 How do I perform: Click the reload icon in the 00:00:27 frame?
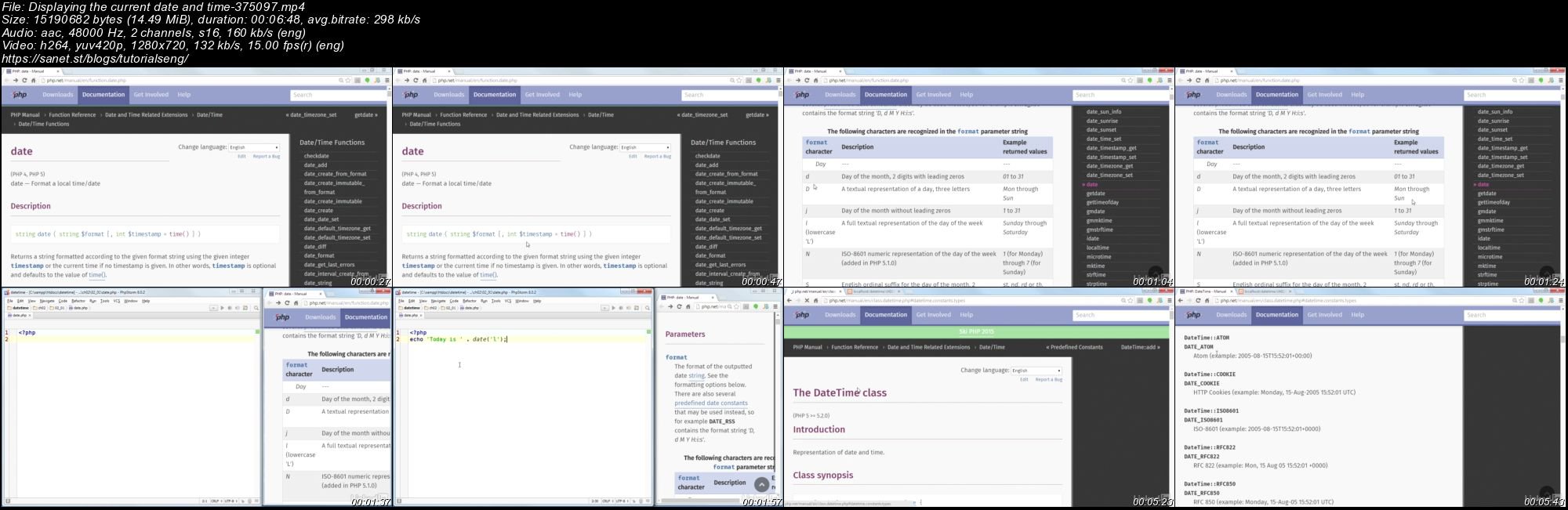tap(24, 80)
